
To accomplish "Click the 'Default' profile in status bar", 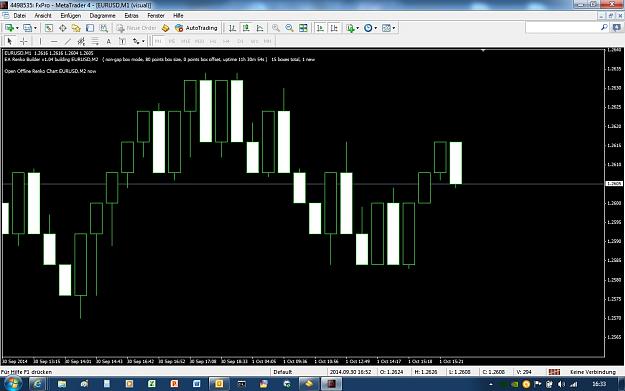I will (283, 372).
